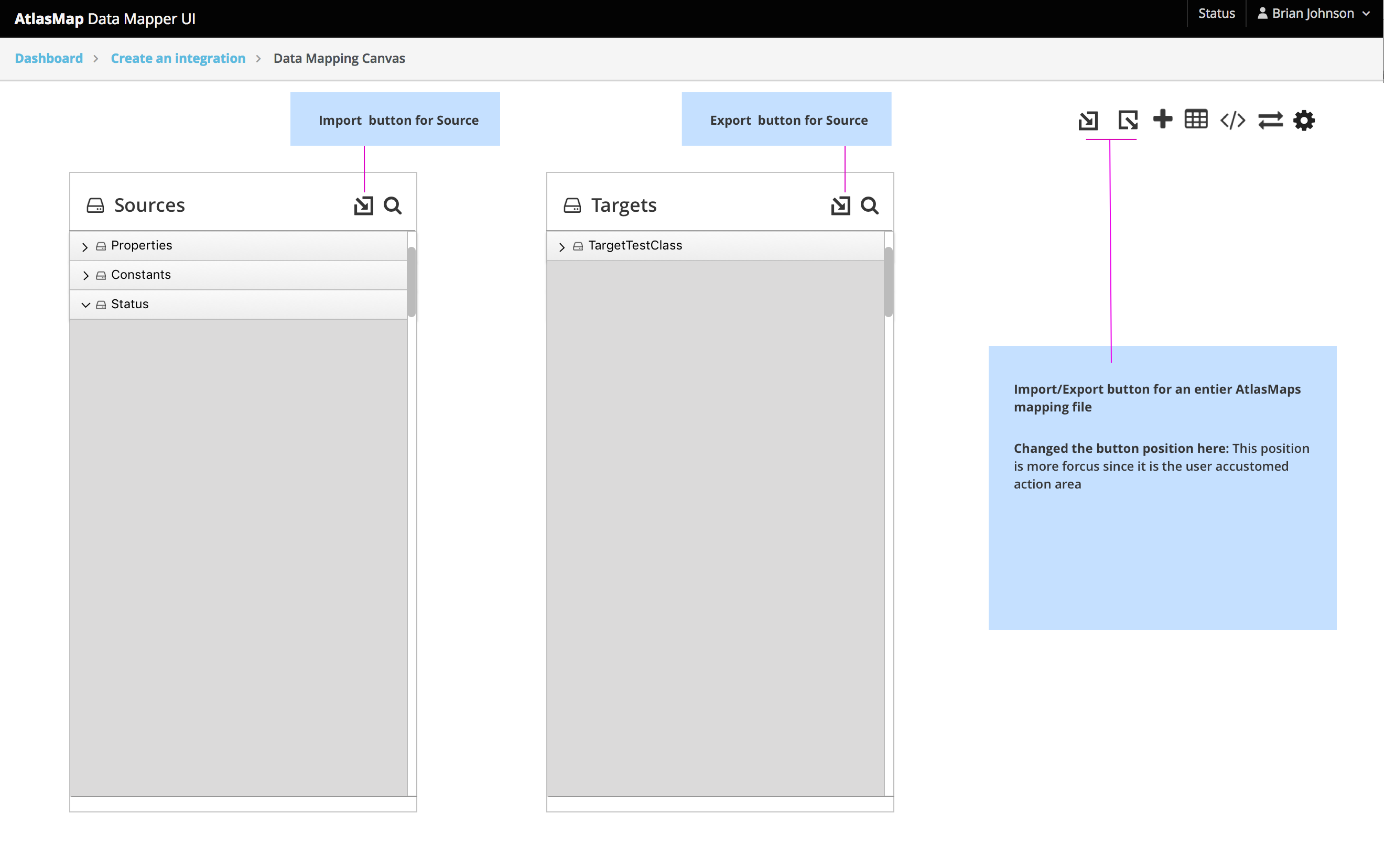This screenshot has width=1385, height=868.
Task: Expand TargetTestClass in the Targets panel
Action: [561, 246]
